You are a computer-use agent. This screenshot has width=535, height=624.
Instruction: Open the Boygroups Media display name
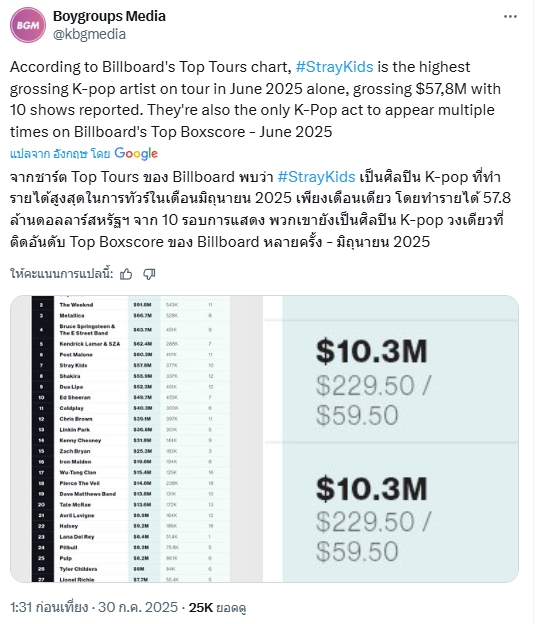pos(109,16)
